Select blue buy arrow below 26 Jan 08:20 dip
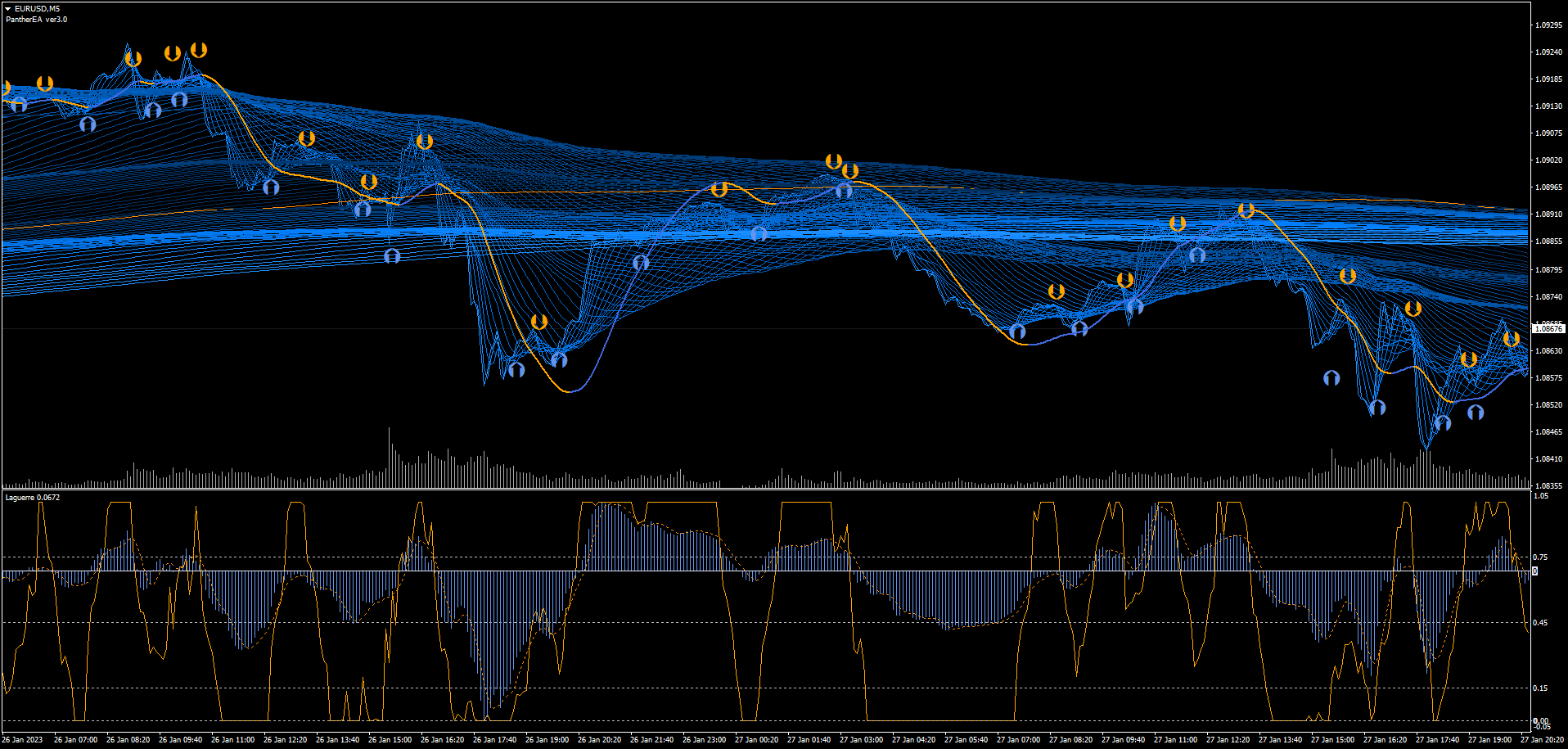 pos(88,124)
